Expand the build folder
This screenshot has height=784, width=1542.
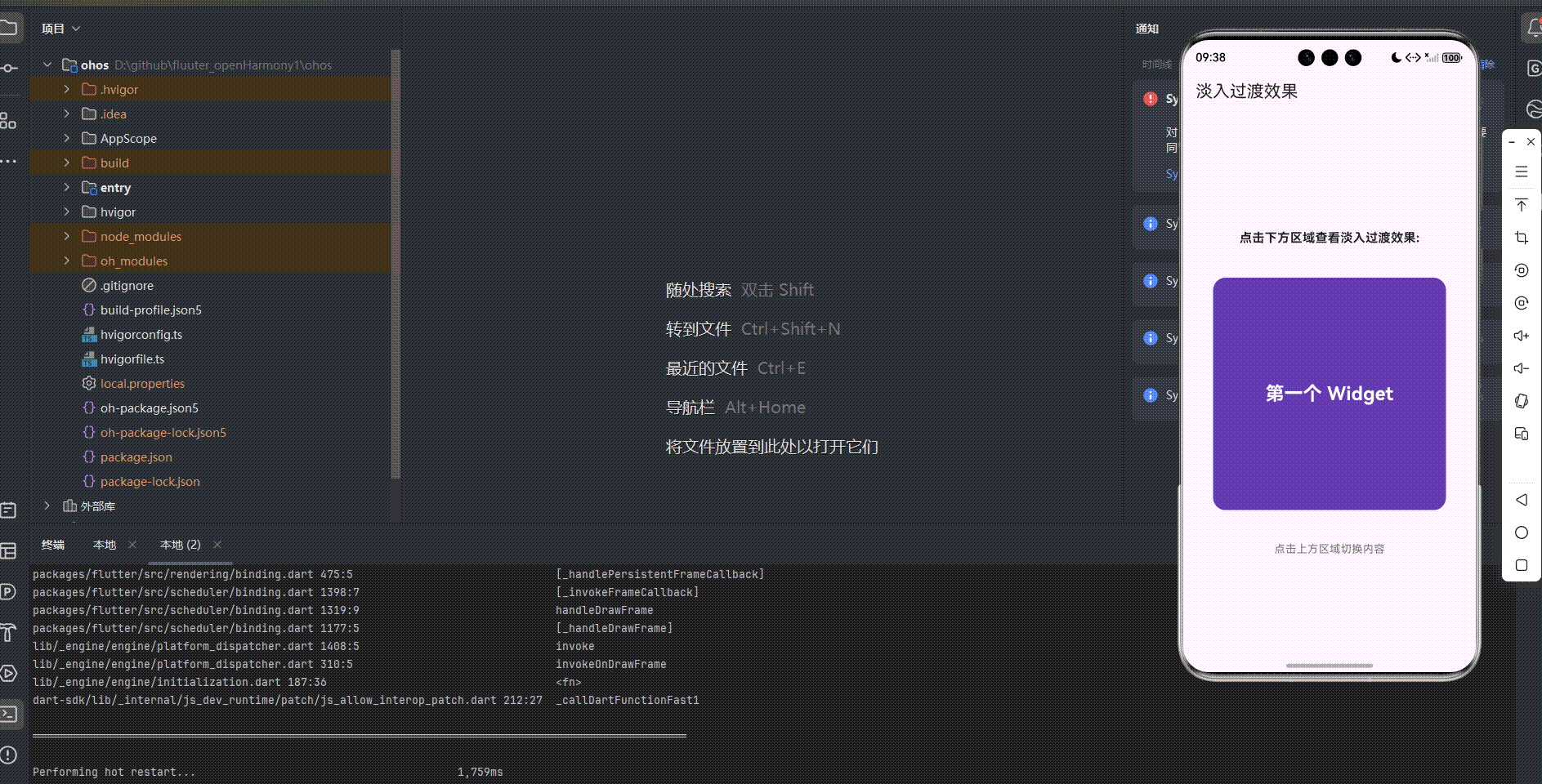[67, 163]
